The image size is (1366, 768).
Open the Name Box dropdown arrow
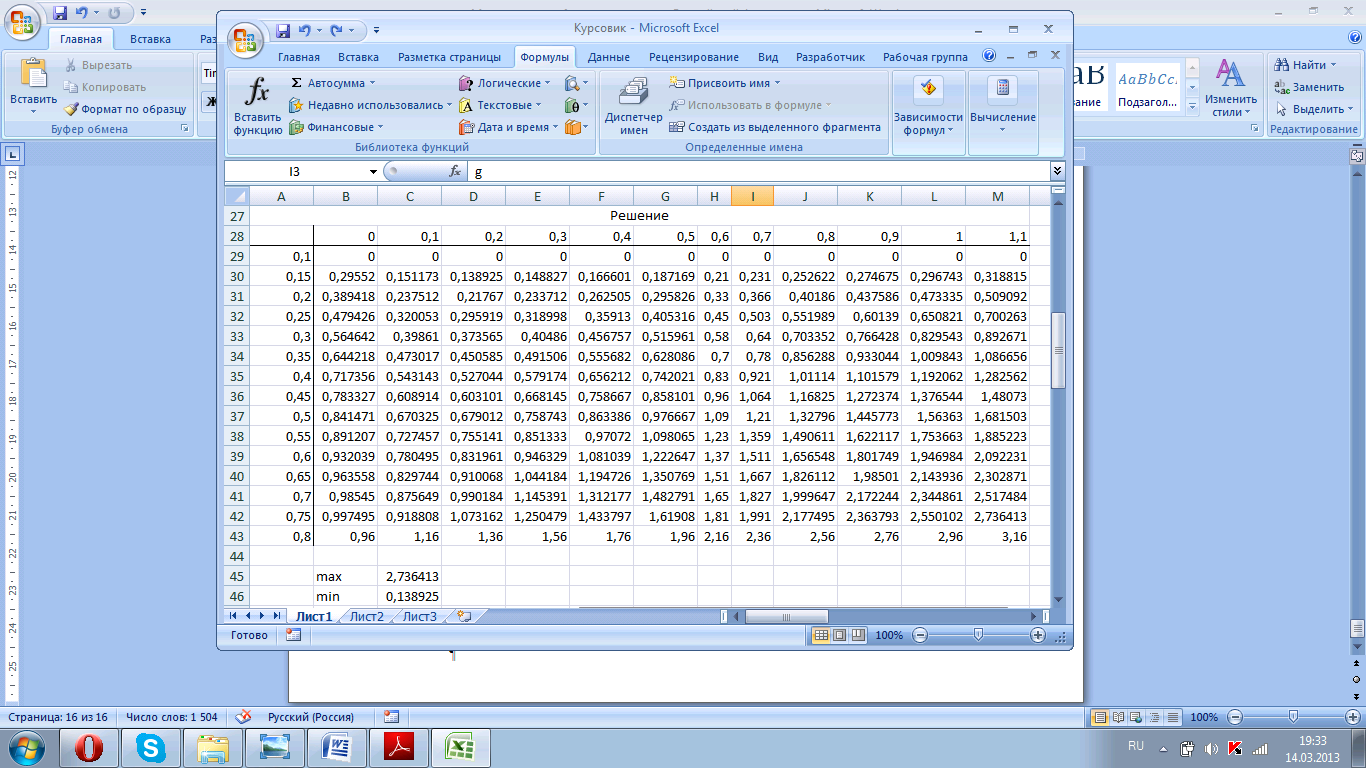point(373,172)
